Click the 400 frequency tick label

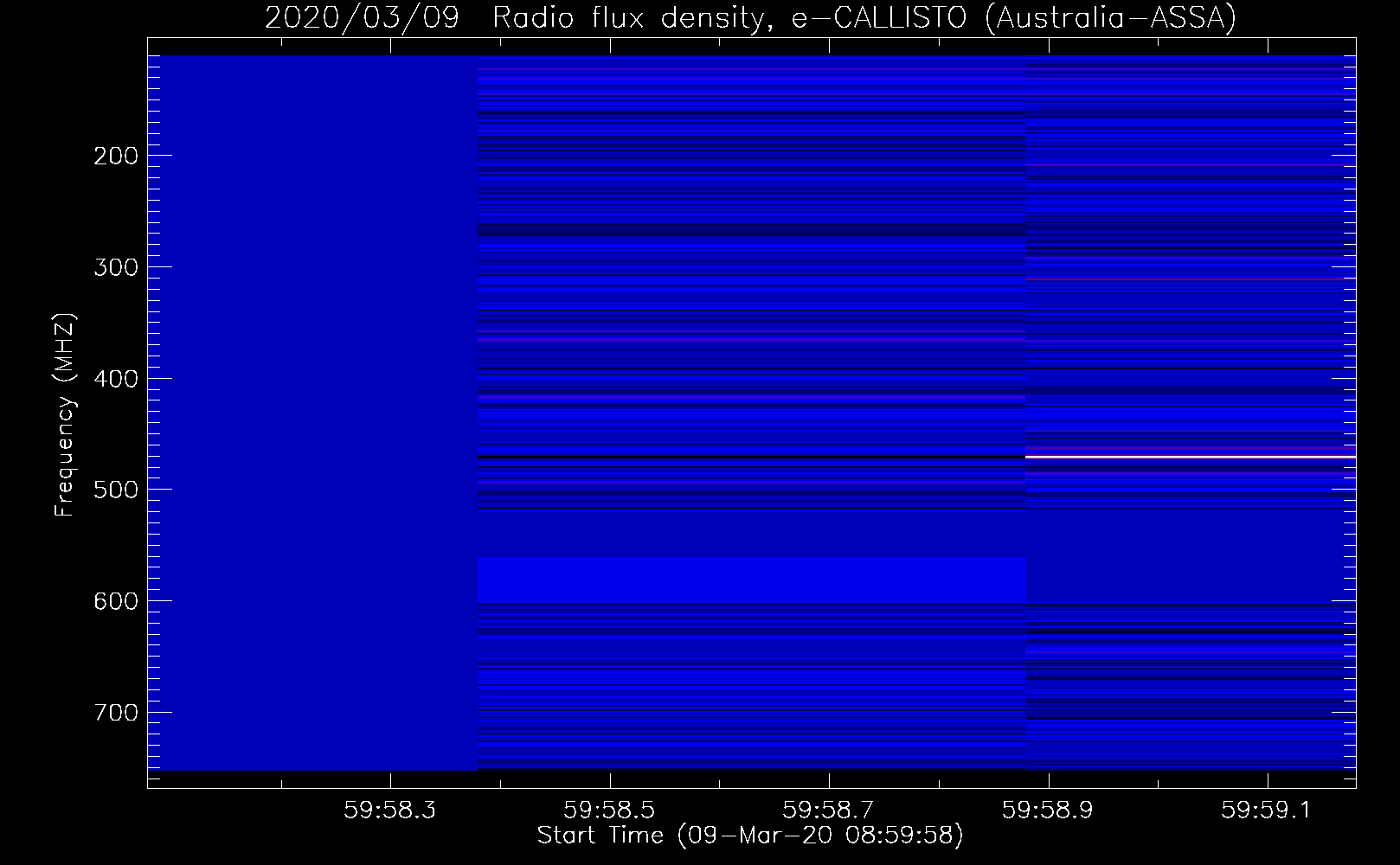point(115,379)
